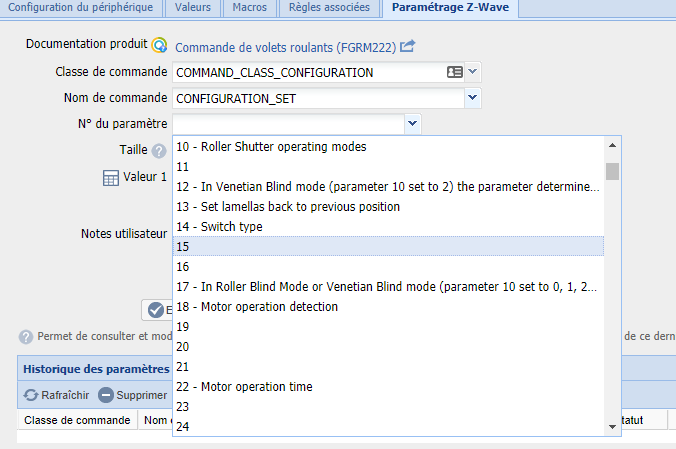
Task: Click the command class card icon
Action: tap(455, 72)
